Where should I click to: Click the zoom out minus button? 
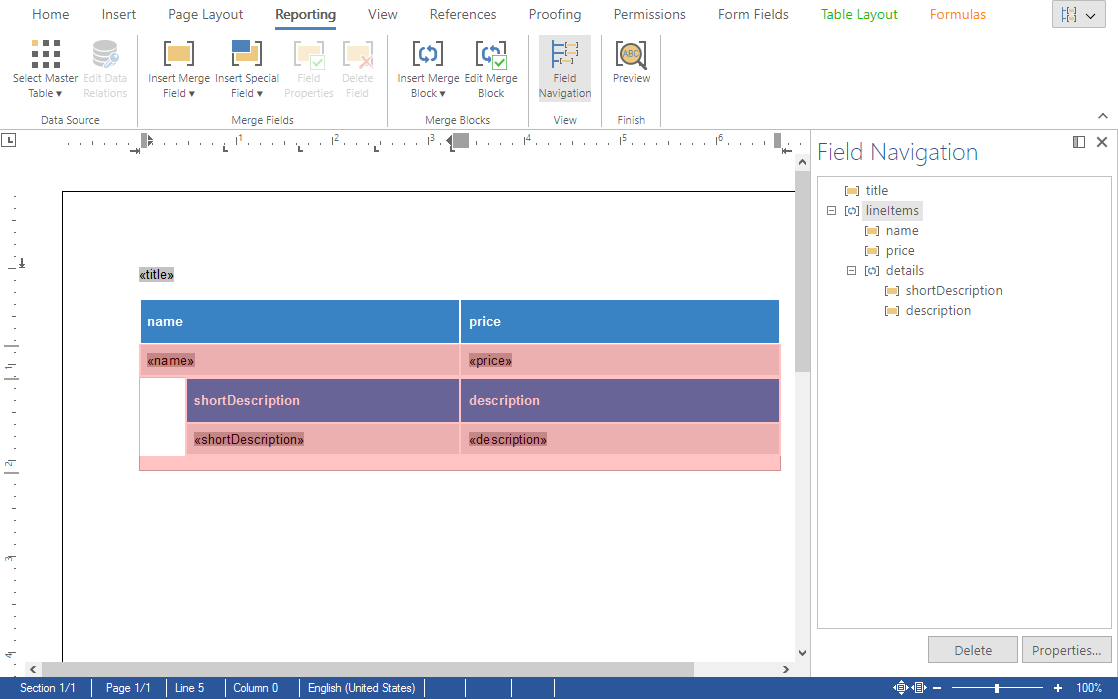coord(937,688)
